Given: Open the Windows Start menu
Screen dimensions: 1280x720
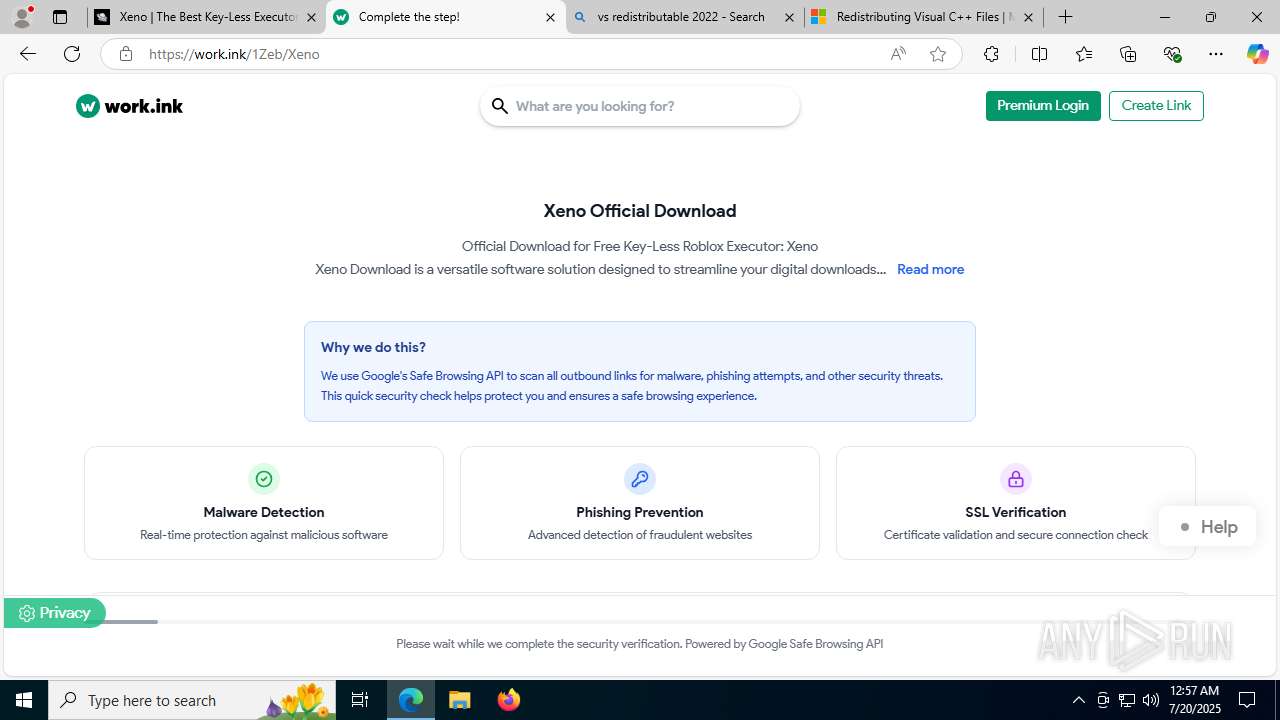Looking at the screenshot, I should click(24, 700).
